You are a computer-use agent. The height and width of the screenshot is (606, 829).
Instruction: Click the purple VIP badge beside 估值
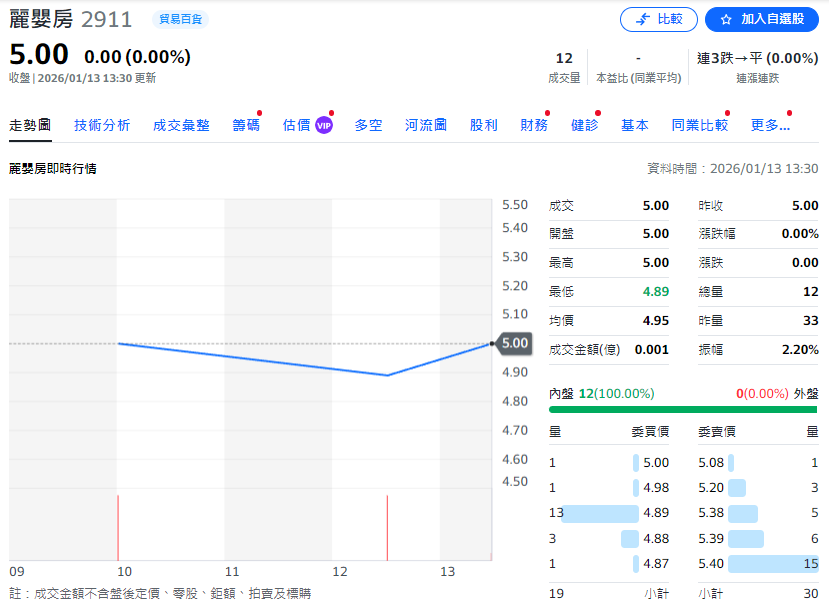click(324, 125)
